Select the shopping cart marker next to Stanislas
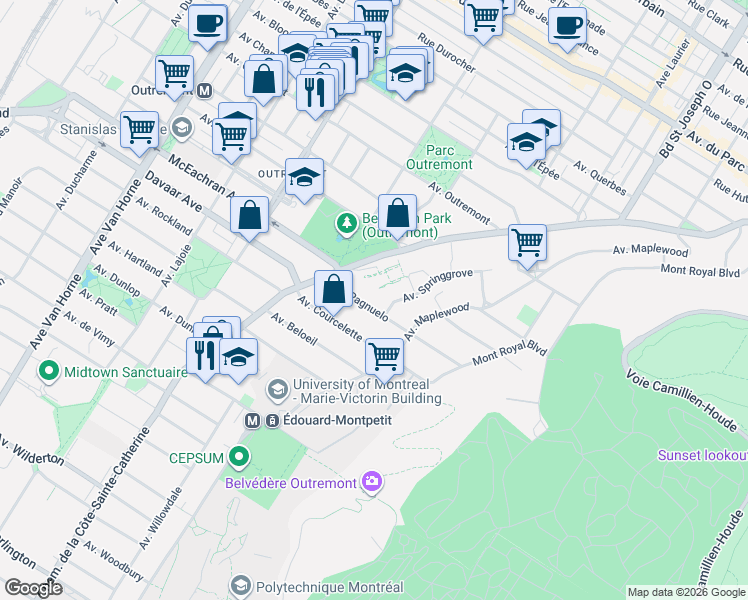The image size is (748, 600). (139, 132)
